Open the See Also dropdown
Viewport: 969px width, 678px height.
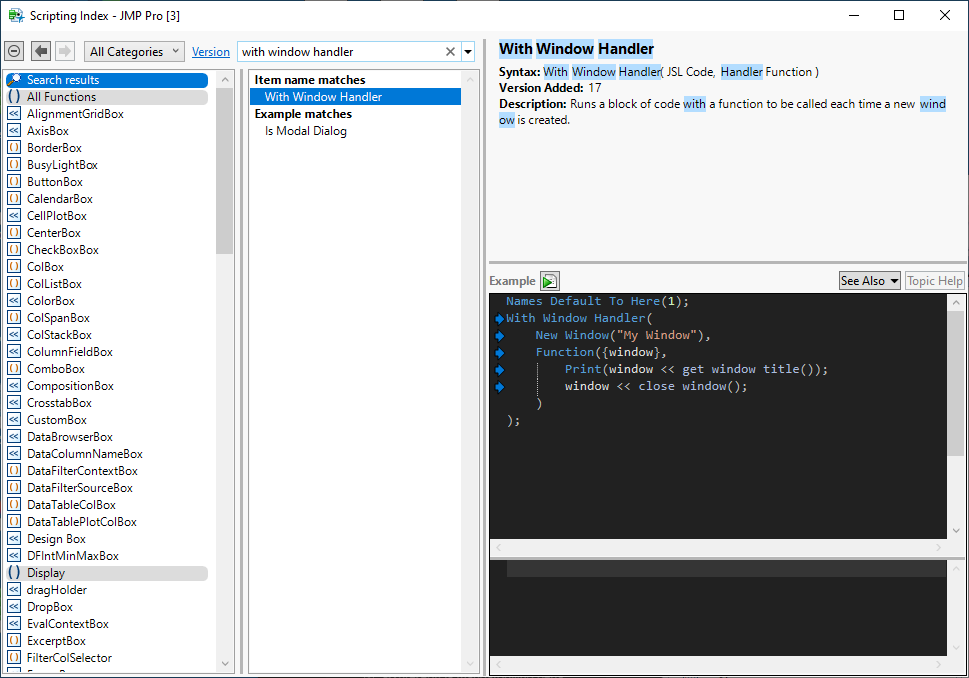coord(869,281)
